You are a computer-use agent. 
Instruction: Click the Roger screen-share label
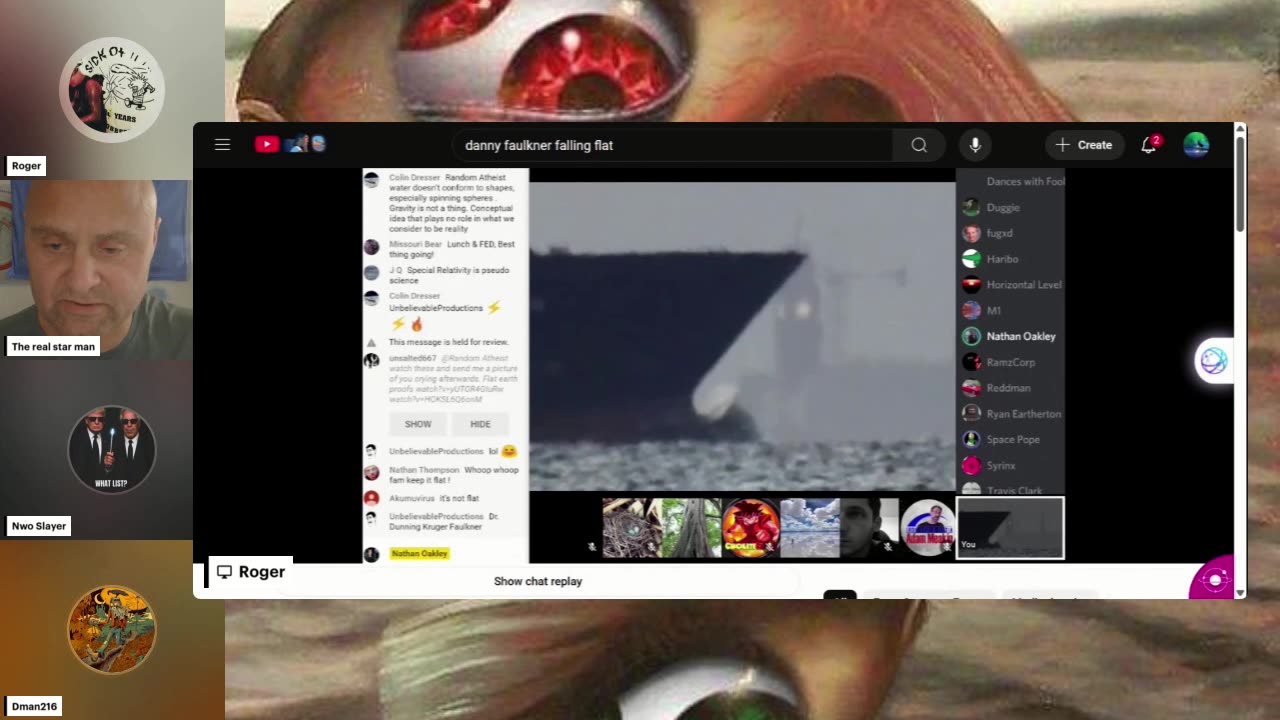tap(251, 572)
